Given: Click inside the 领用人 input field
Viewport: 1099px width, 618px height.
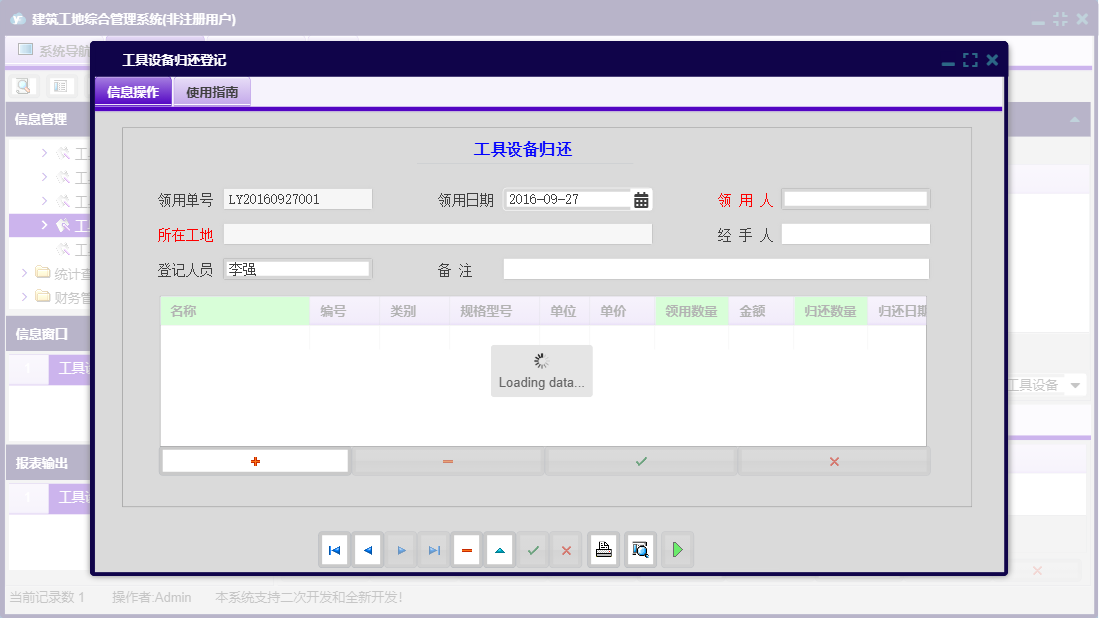Looking at the screenshot, I should click(855, 198).
